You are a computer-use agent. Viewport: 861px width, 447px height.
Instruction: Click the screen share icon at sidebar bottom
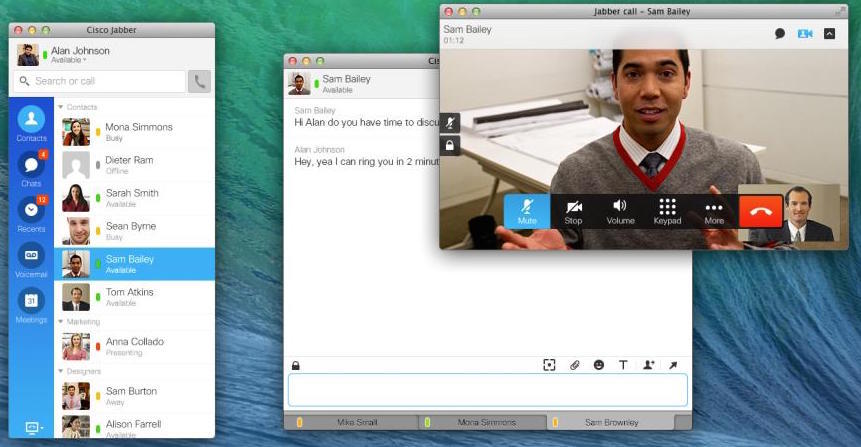(x=33, y=427)
